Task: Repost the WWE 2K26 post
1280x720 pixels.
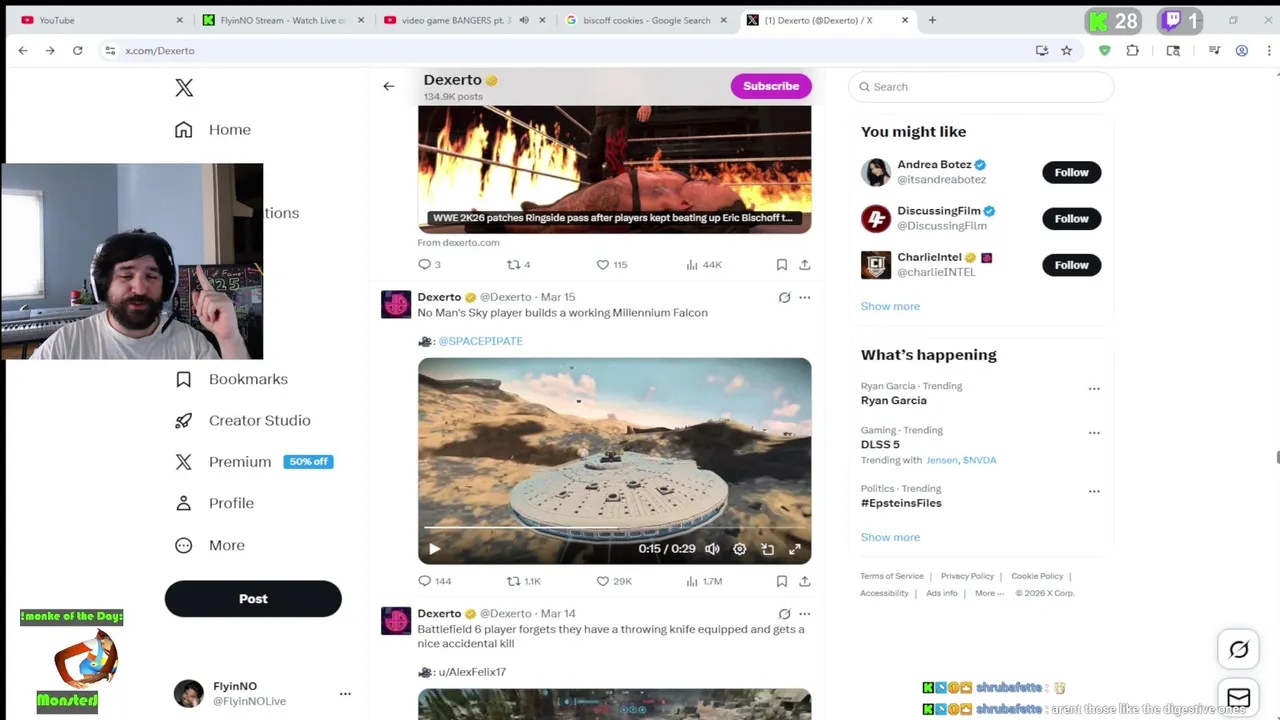Action: coord(518,265)
